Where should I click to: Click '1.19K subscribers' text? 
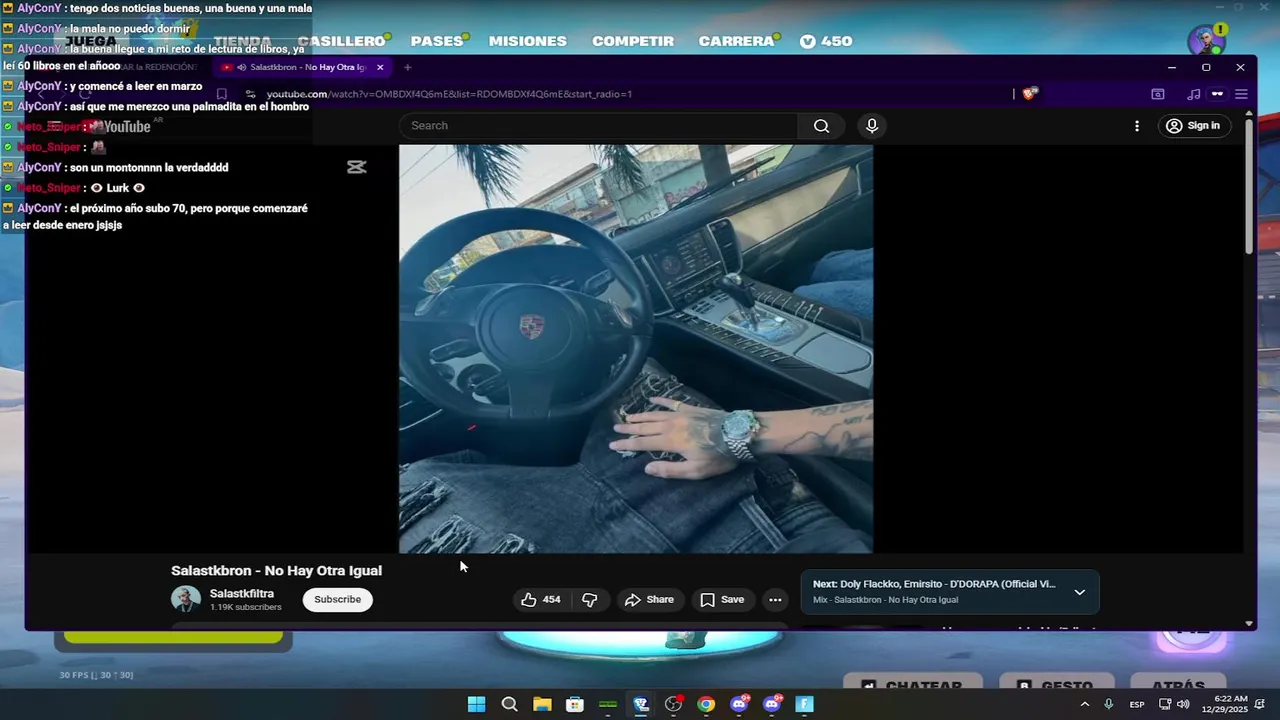(x=245, y=607)
